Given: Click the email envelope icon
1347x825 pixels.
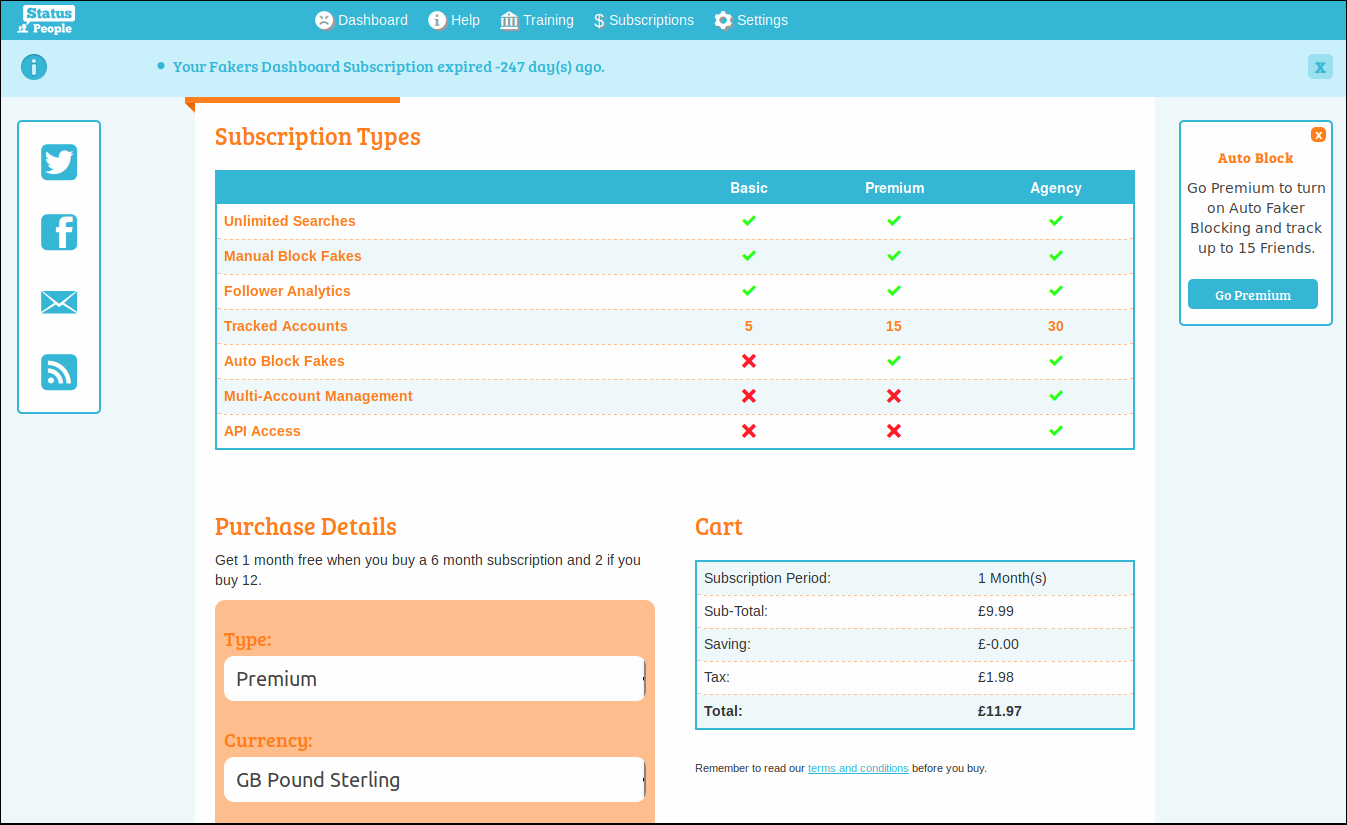Looking at the screenshot, I should point(59,302).
